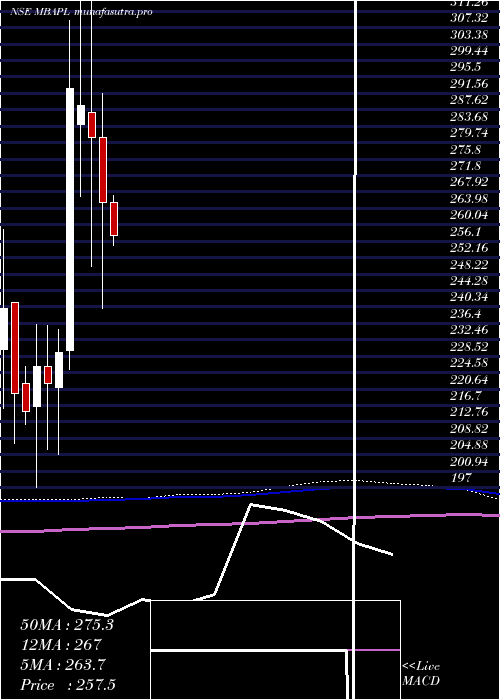Click the 212.76 price axis label
The image size is (500, 700).
(469, 412)
